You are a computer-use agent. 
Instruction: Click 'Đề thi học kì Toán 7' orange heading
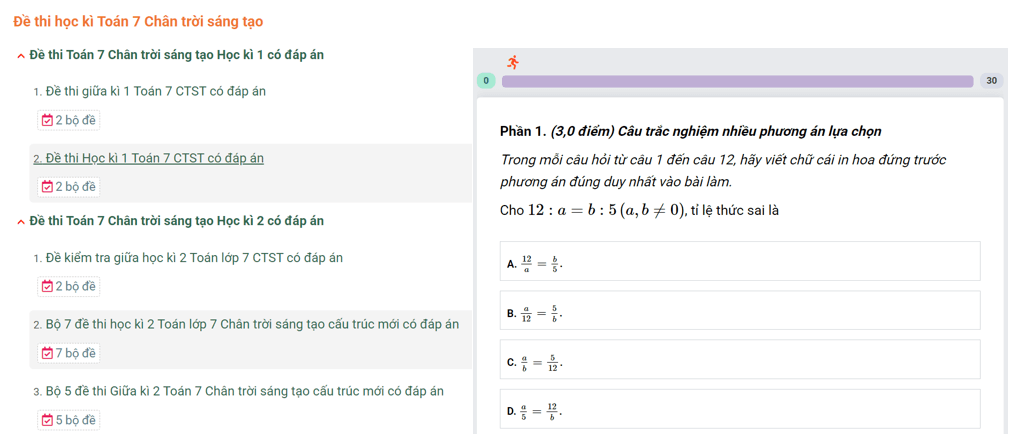138,21
